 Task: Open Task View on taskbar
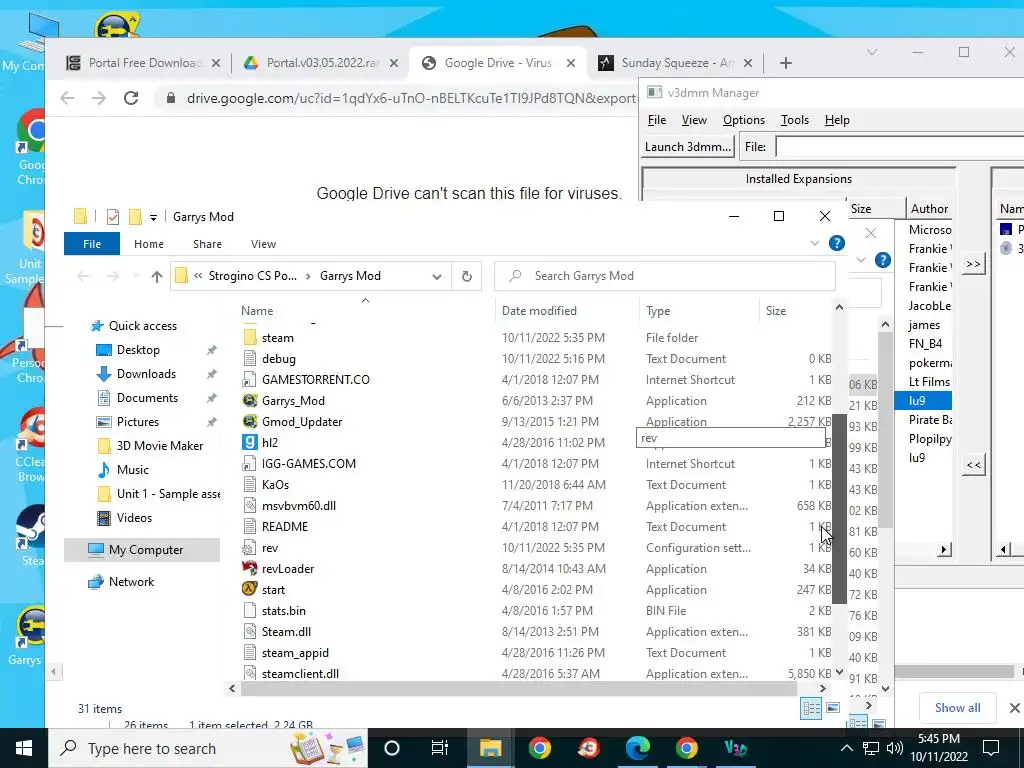click(x=440, y=748)
